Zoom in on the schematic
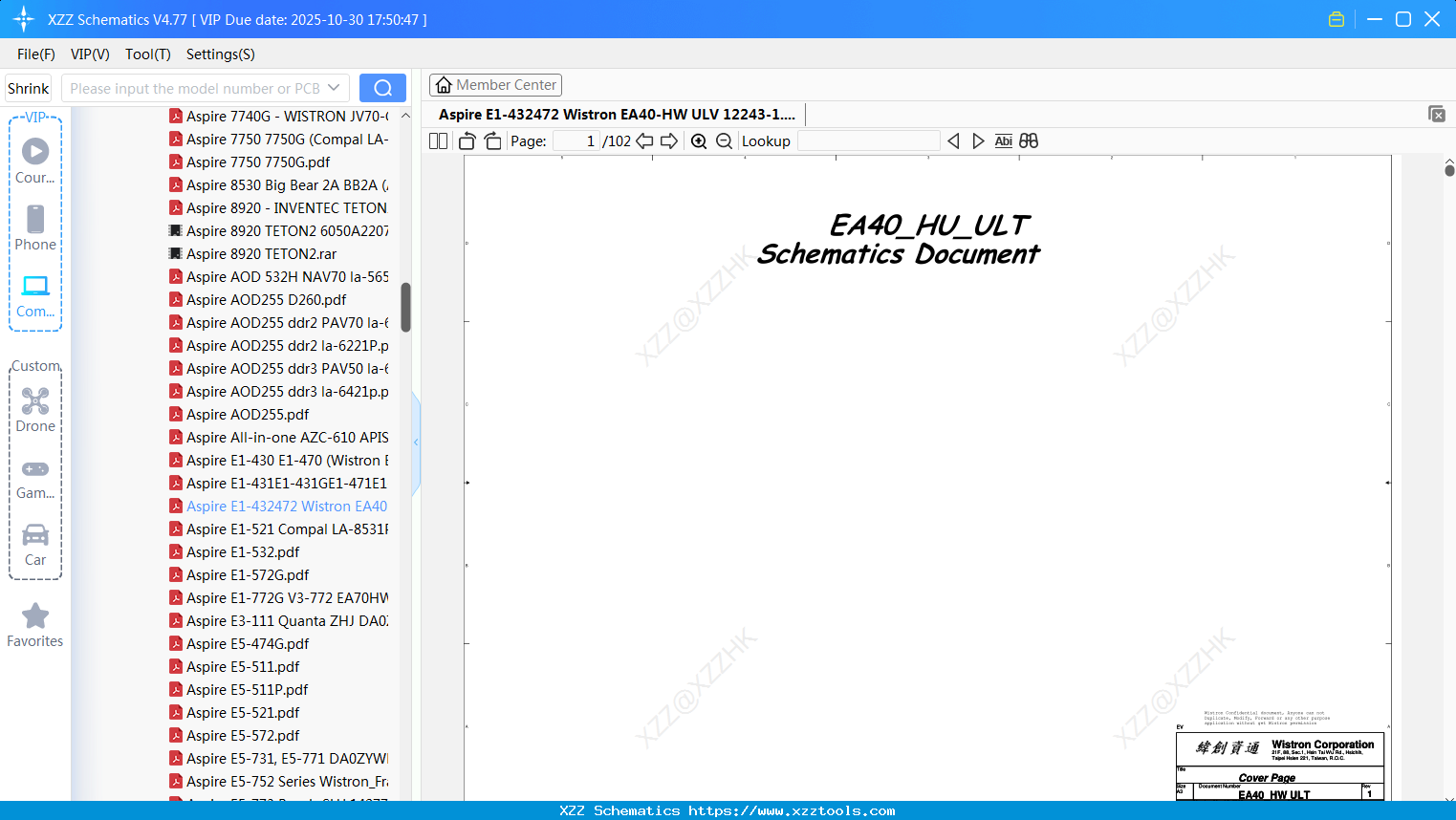The image size is (1456, 820). pyautogui.click(x=699, y=141)
